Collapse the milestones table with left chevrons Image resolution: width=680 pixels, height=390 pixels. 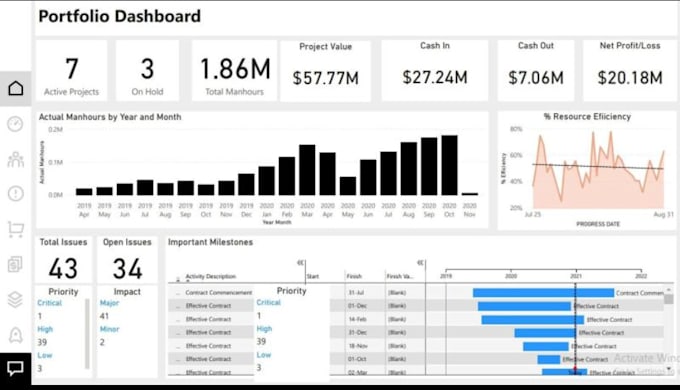[301, 262]
